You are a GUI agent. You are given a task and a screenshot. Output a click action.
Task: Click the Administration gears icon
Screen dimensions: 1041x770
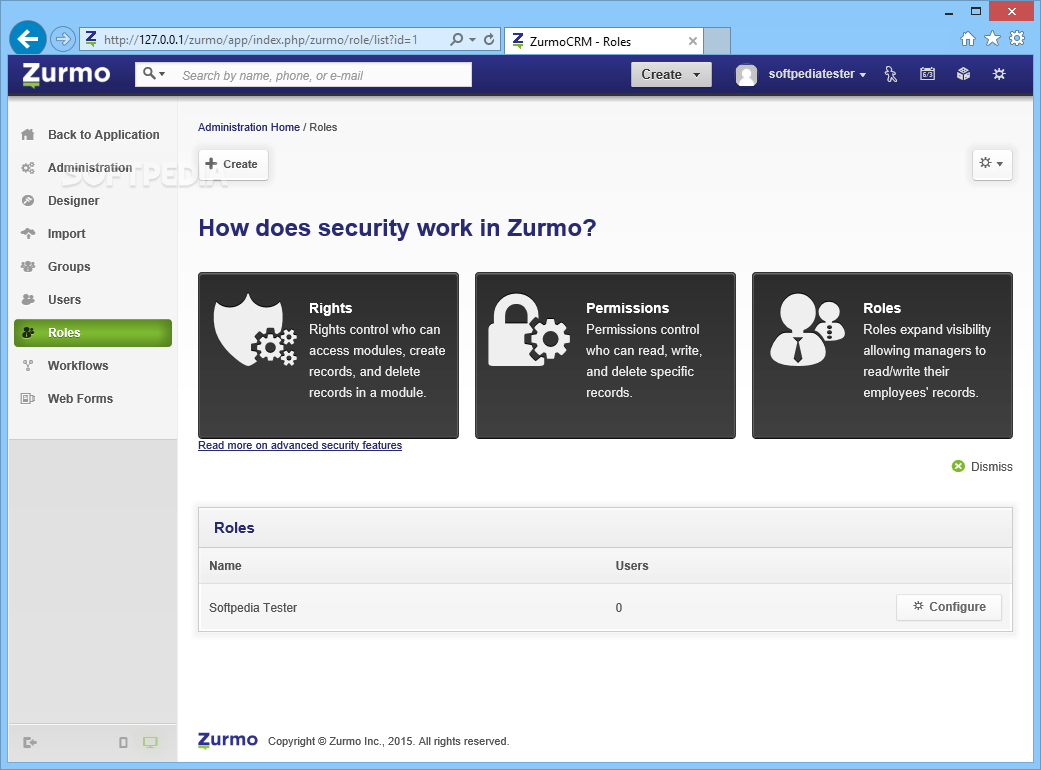click(x=28, y=168)
